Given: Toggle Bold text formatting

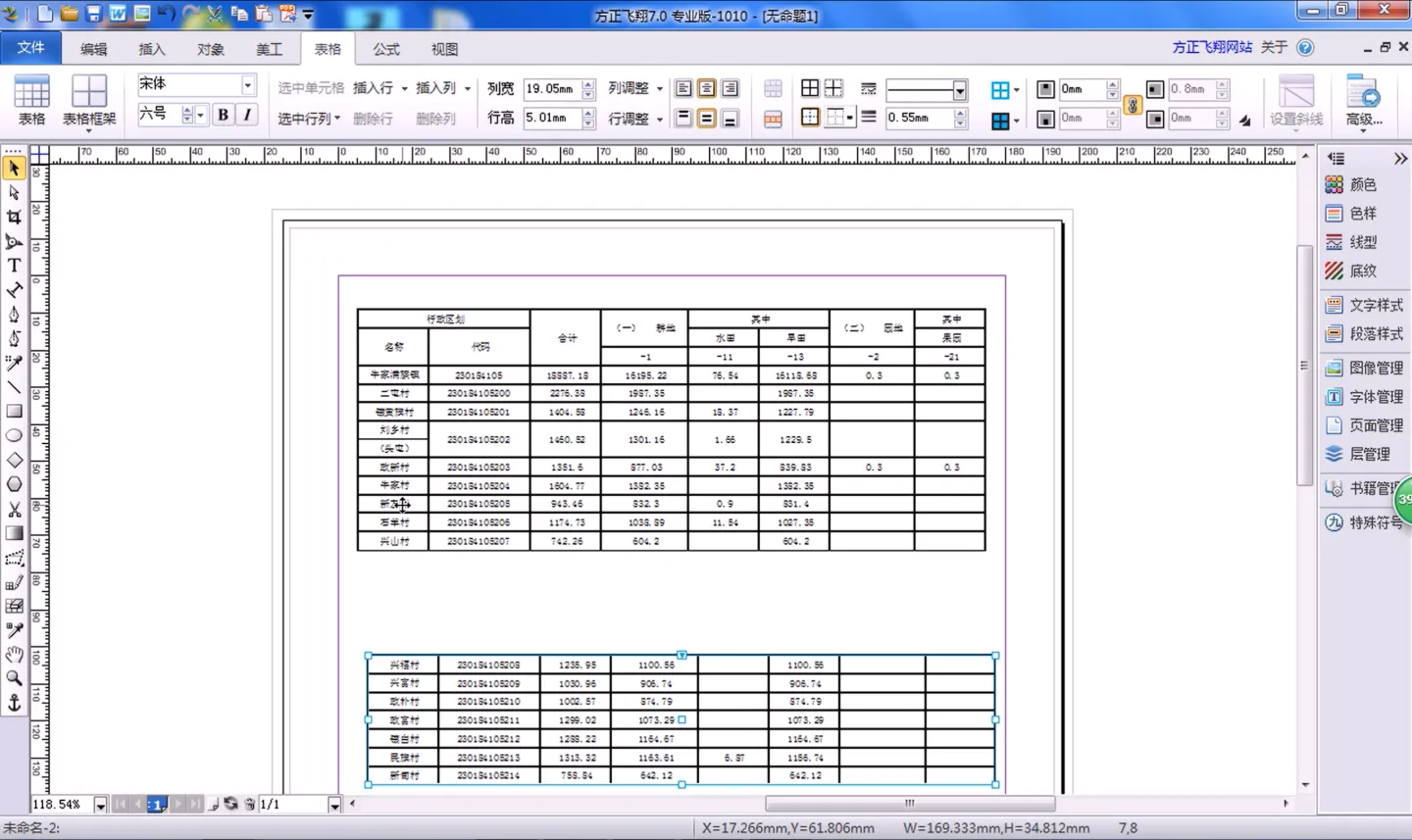Looking at the screenshot, I should pos(223,115).
